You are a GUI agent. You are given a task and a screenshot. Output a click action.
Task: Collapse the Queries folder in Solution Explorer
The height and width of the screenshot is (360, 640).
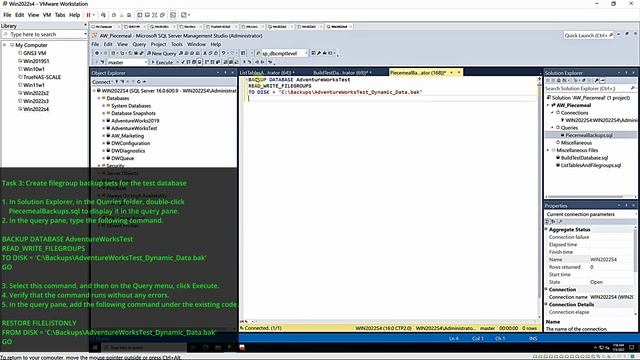coord(553,128)
